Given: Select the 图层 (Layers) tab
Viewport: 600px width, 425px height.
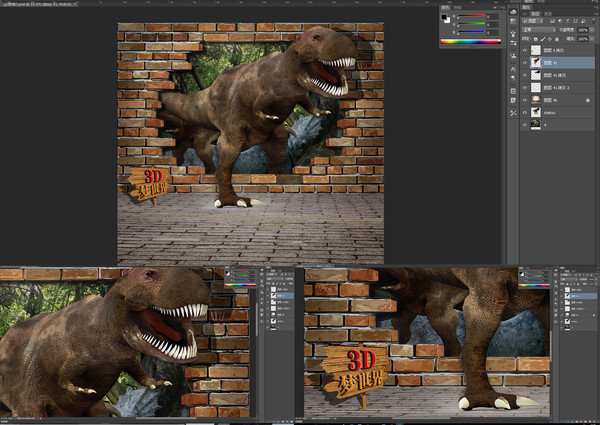Looking at the screenshot, I should 535,14.
